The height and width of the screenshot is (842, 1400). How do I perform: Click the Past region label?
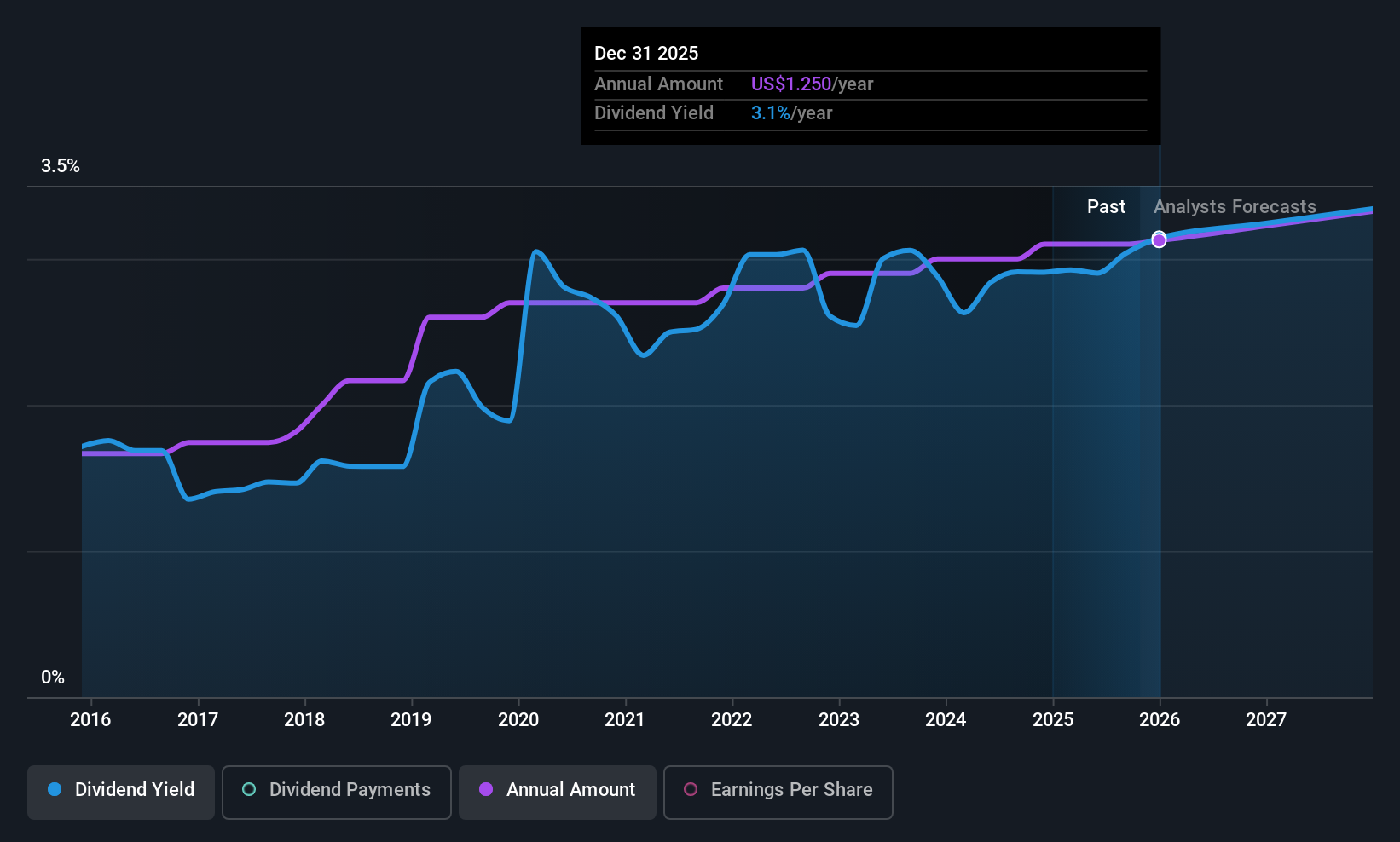pos(1106,207)
